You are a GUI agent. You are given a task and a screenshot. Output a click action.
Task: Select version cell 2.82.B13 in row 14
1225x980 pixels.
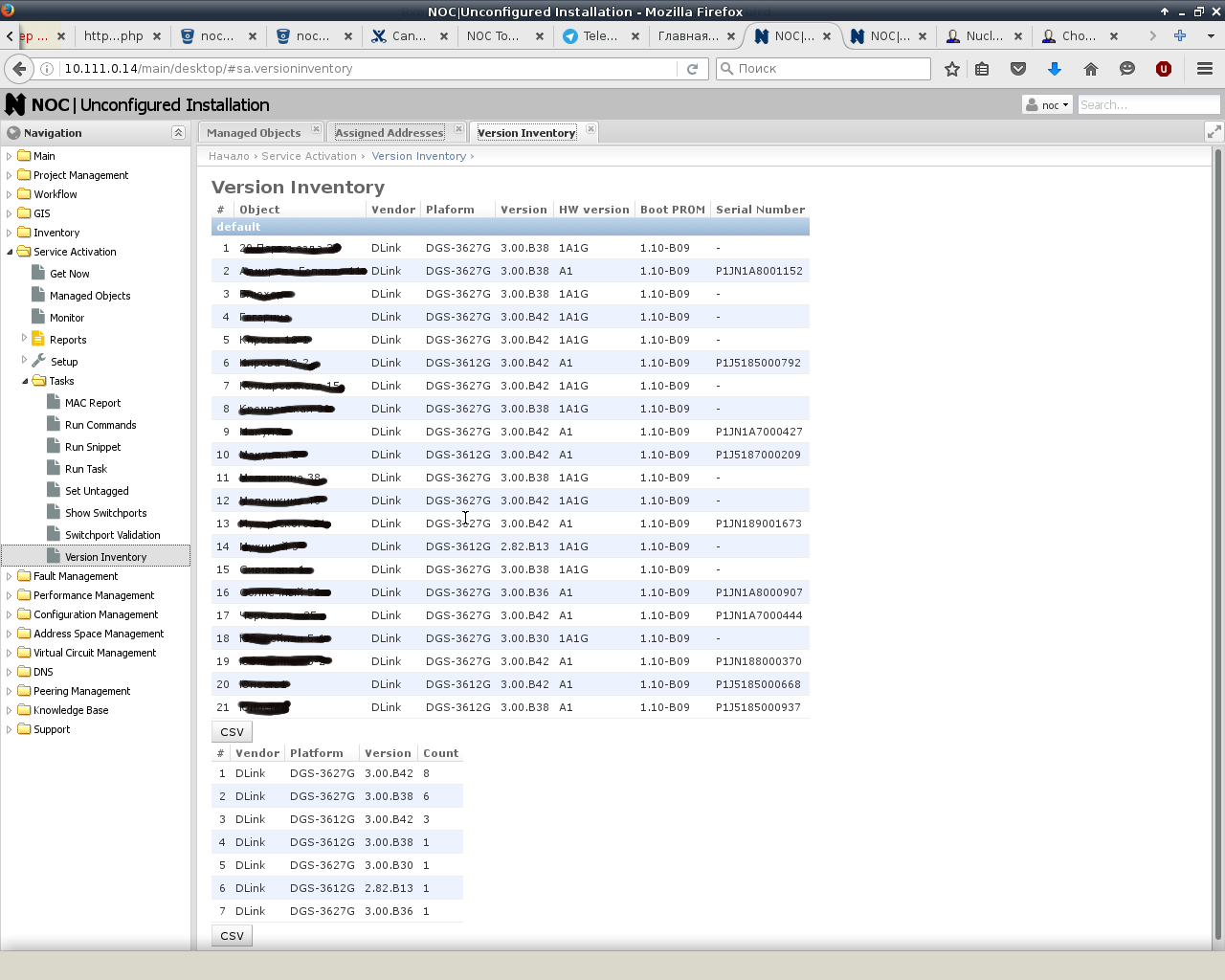[x=524, y=546]
